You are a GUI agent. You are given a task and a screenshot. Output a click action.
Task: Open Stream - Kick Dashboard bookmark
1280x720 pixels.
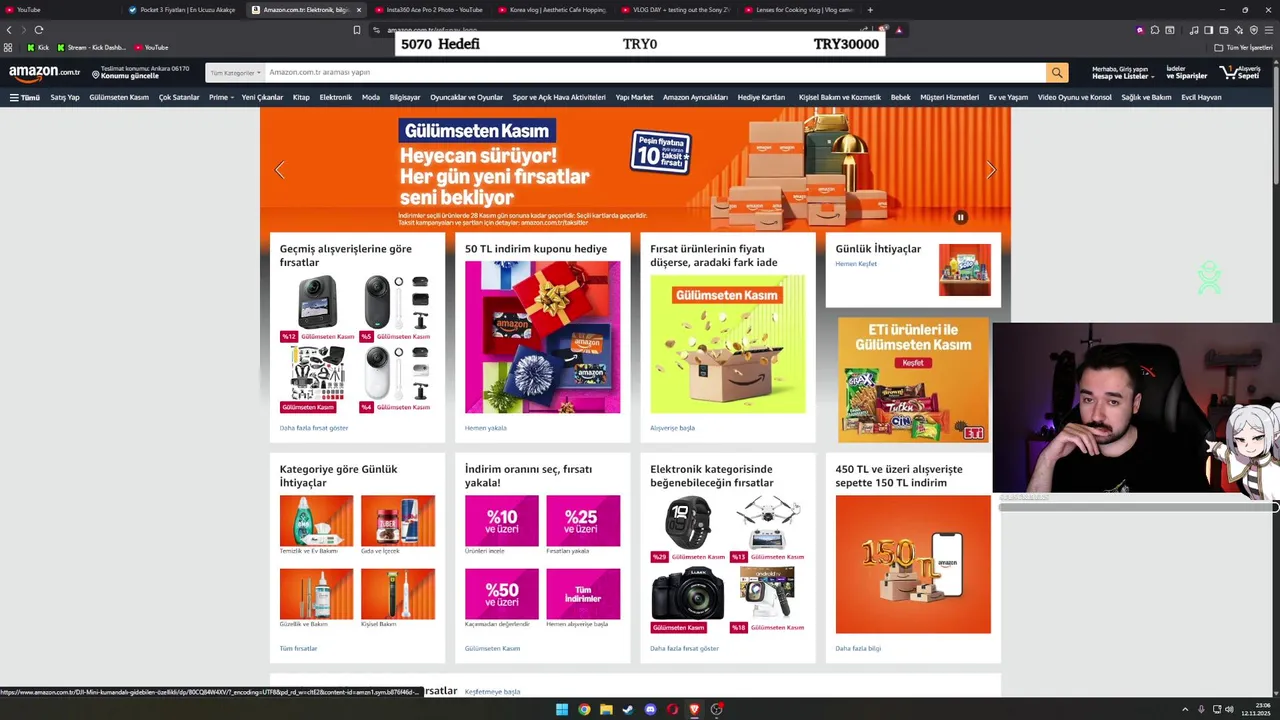(x=92, y=47)
